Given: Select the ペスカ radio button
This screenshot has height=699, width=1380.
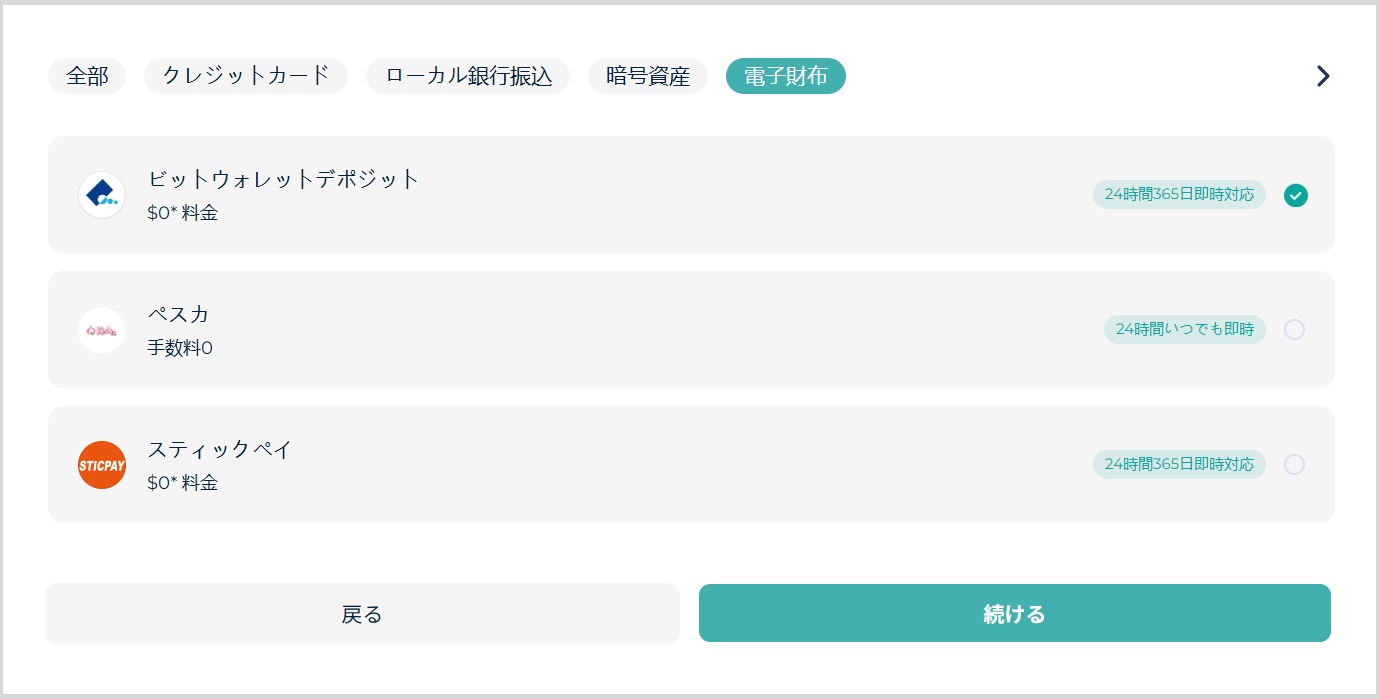Looking at the screenshot, I should [x=1295, y=330].
